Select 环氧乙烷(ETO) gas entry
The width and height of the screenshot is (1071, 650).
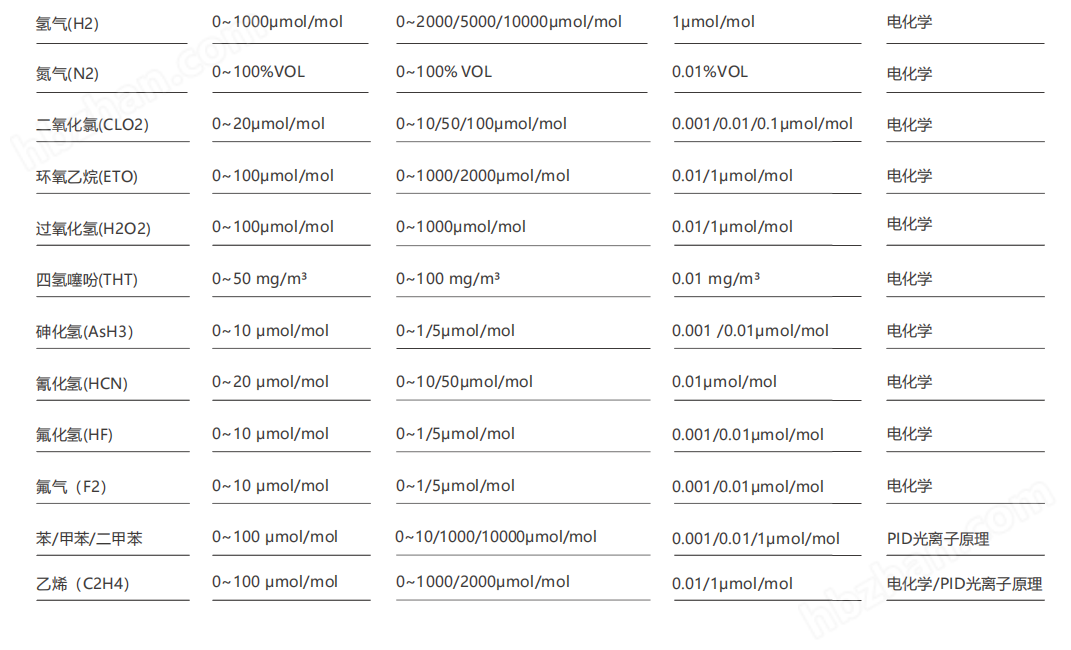point(87,177)
